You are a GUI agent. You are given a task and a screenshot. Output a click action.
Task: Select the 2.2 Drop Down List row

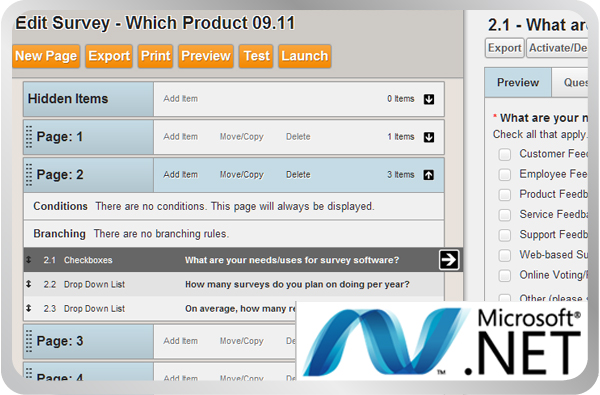[x=233, y=284]
